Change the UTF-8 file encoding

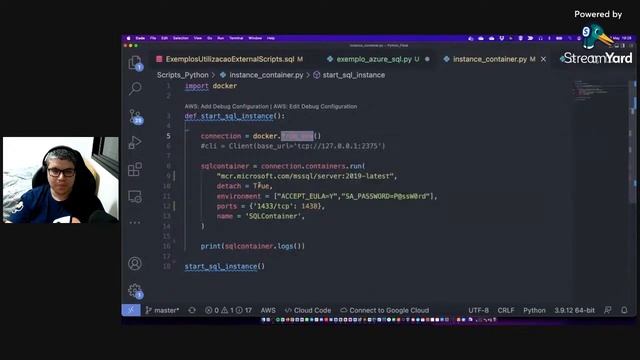[478, 310]
